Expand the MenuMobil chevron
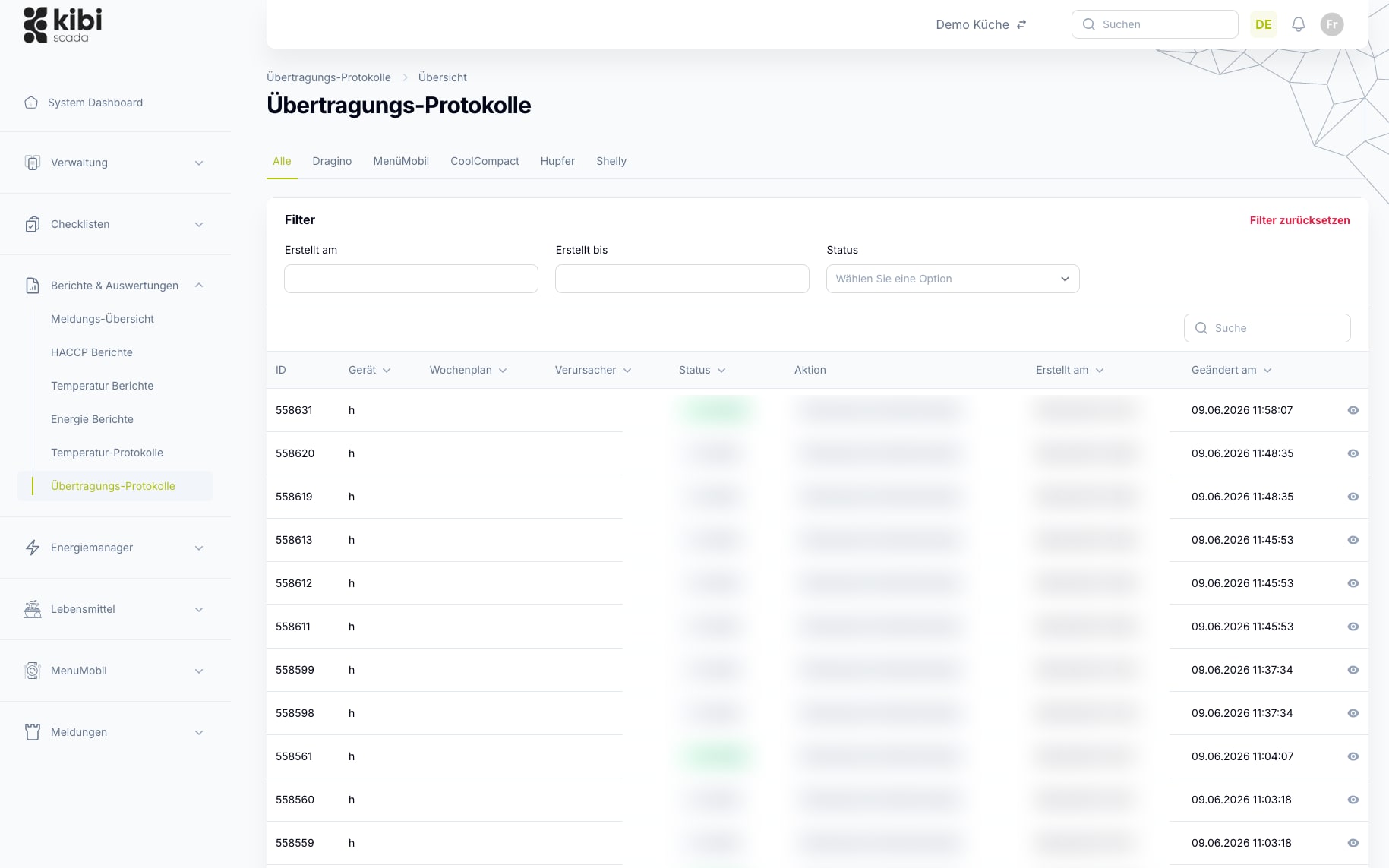 point(199,671)
